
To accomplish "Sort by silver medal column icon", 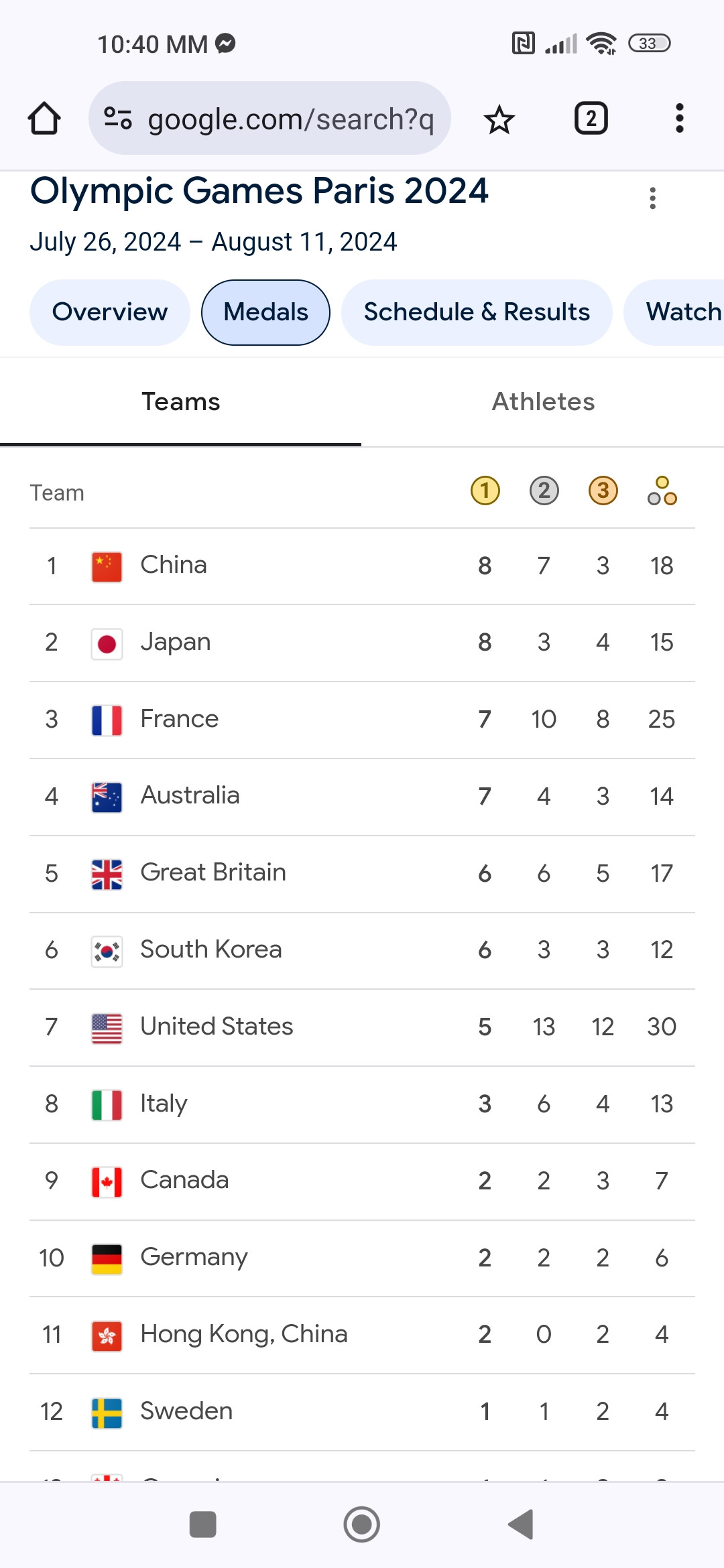I will point(544,491).
